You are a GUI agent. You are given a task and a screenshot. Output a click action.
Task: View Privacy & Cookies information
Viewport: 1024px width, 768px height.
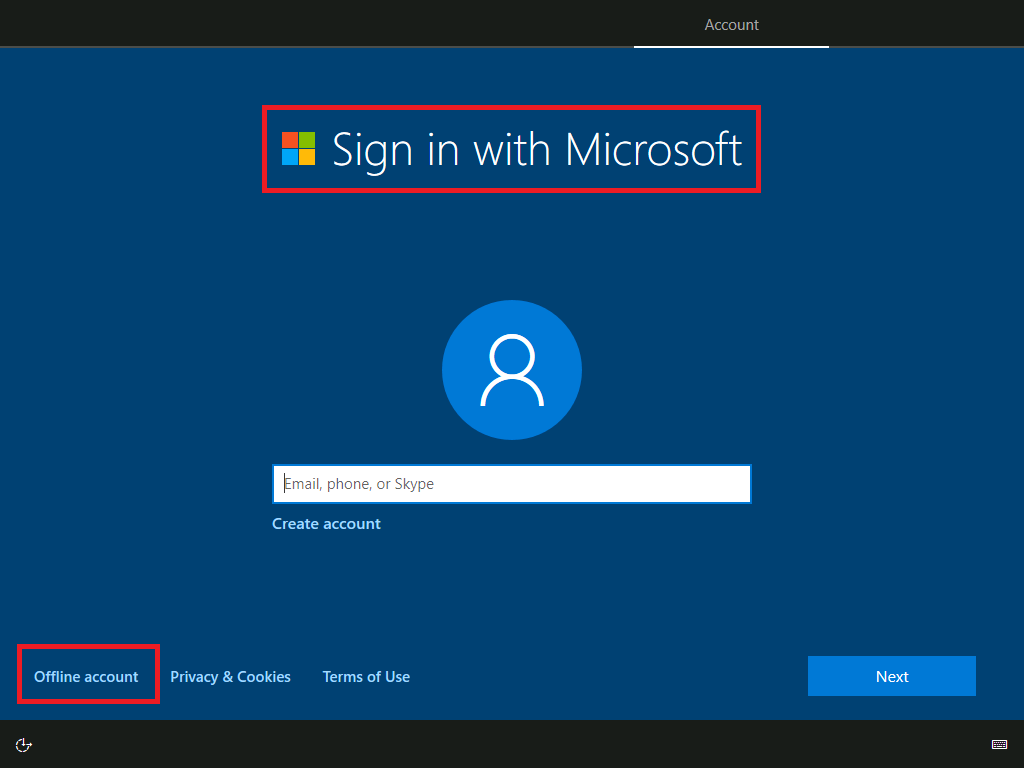230,676
